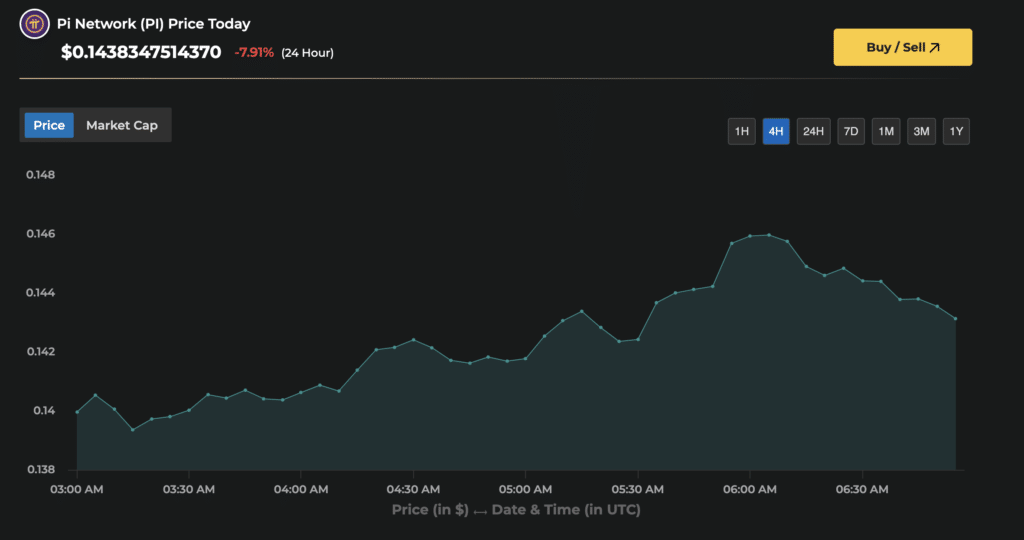Select the 24H time range
Image resolution: width=1024 pixels, height=540 pixels.
(x=814, y=131)
